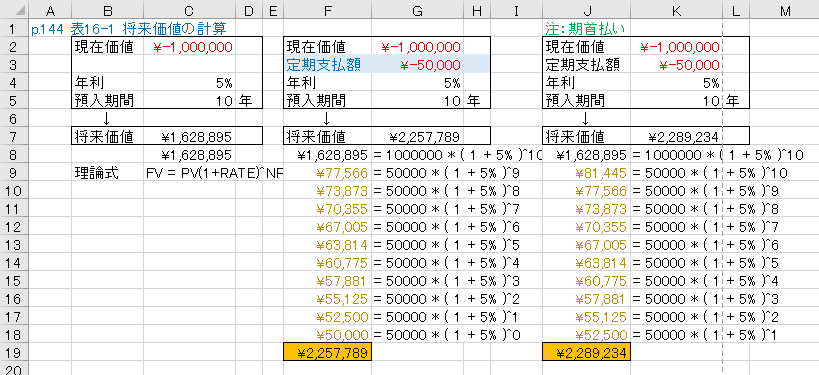This screenshot has height=375, width=819.
Task: Select cell J9 with ¥81,445
Action: 586,173
